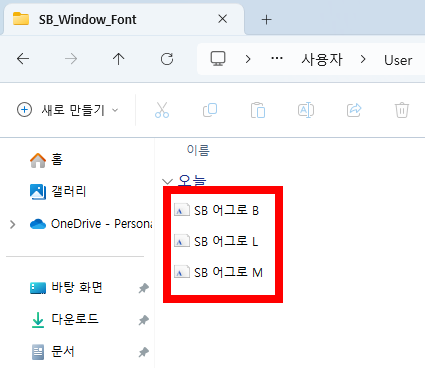
Task: Sort by the 이름 column header
Action: tap(198, 150)
